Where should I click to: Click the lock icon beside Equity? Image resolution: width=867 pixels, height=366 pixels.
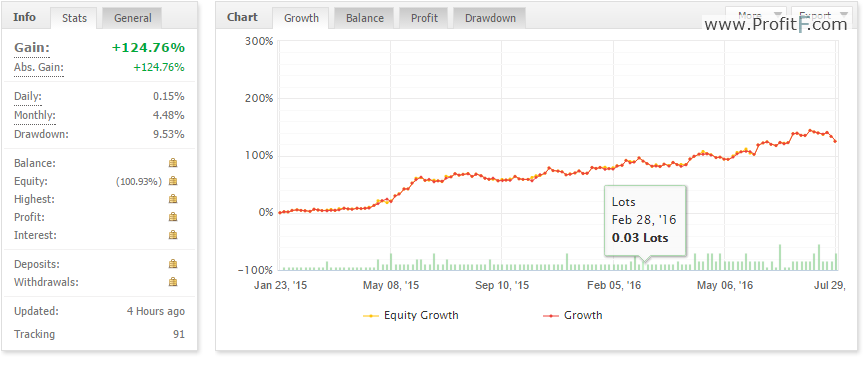coord(173,181)
